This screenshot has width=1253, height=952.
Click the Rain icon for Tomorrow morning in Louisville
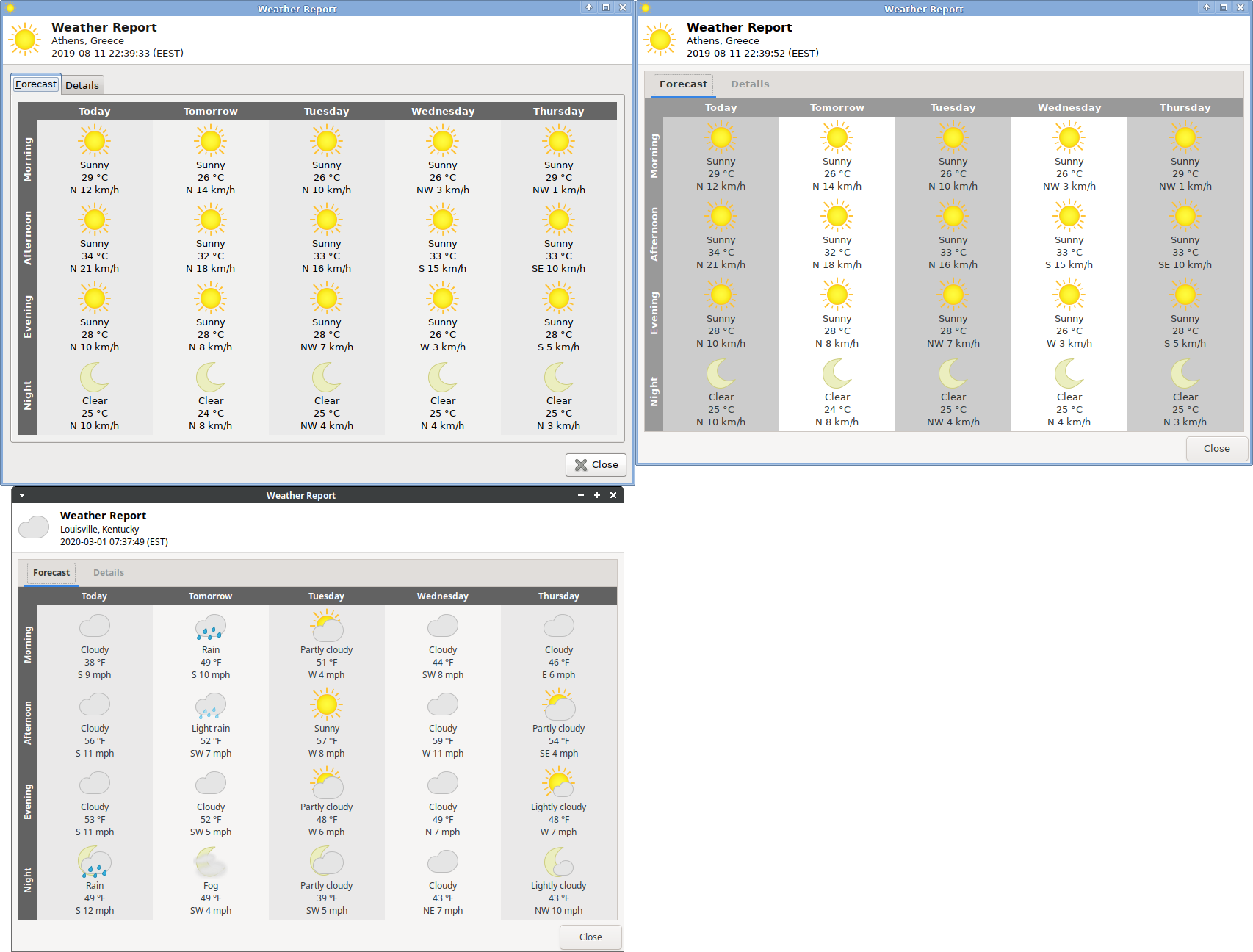(x=211, y=627)
